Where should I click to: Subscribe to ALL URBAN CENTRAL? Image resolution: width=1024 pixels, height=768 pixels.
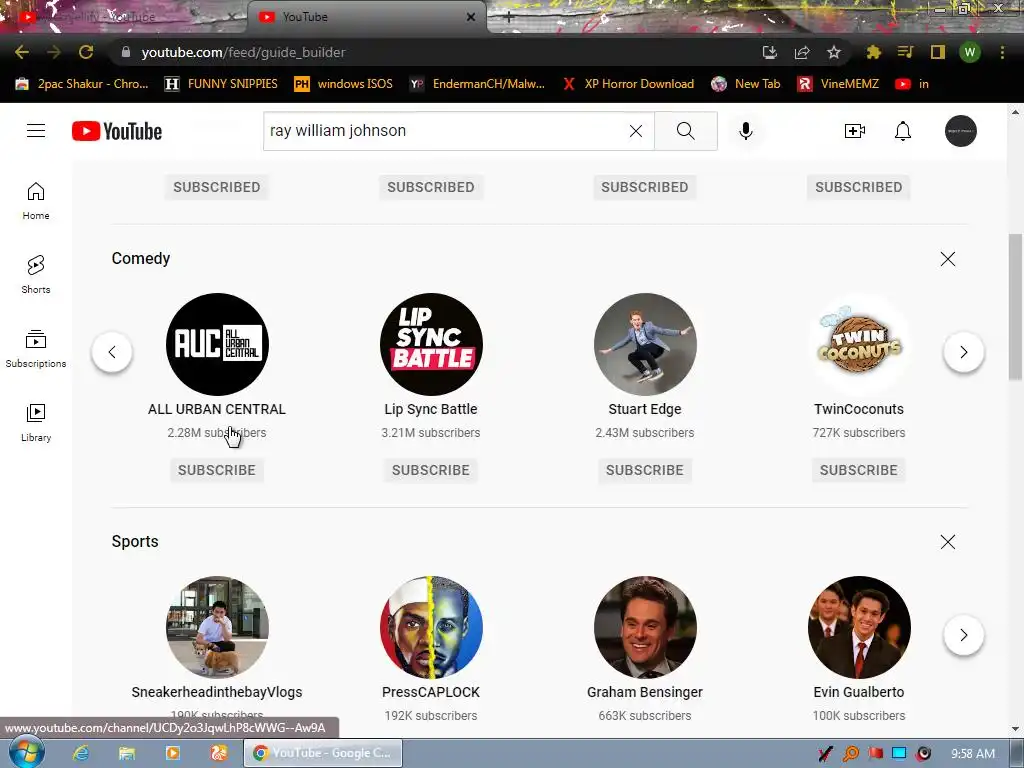coord(217,470)
